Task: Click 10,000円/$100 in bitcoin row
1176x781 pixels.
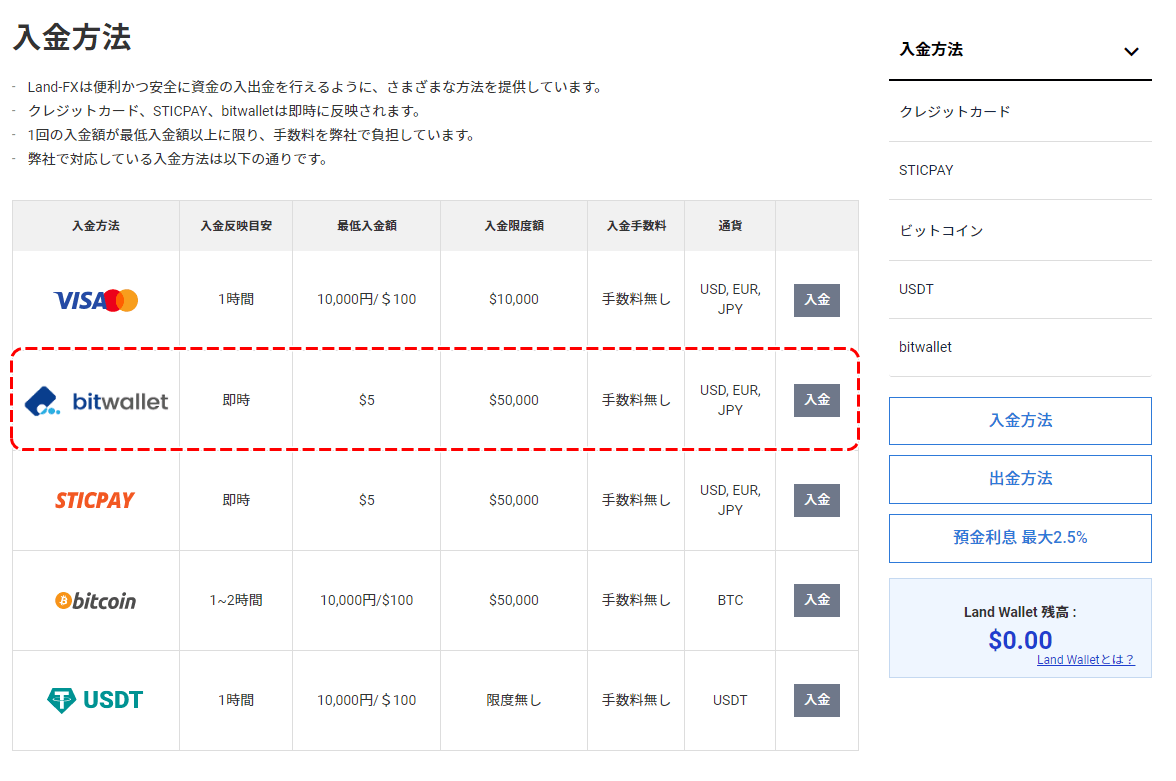Action: 367,600
